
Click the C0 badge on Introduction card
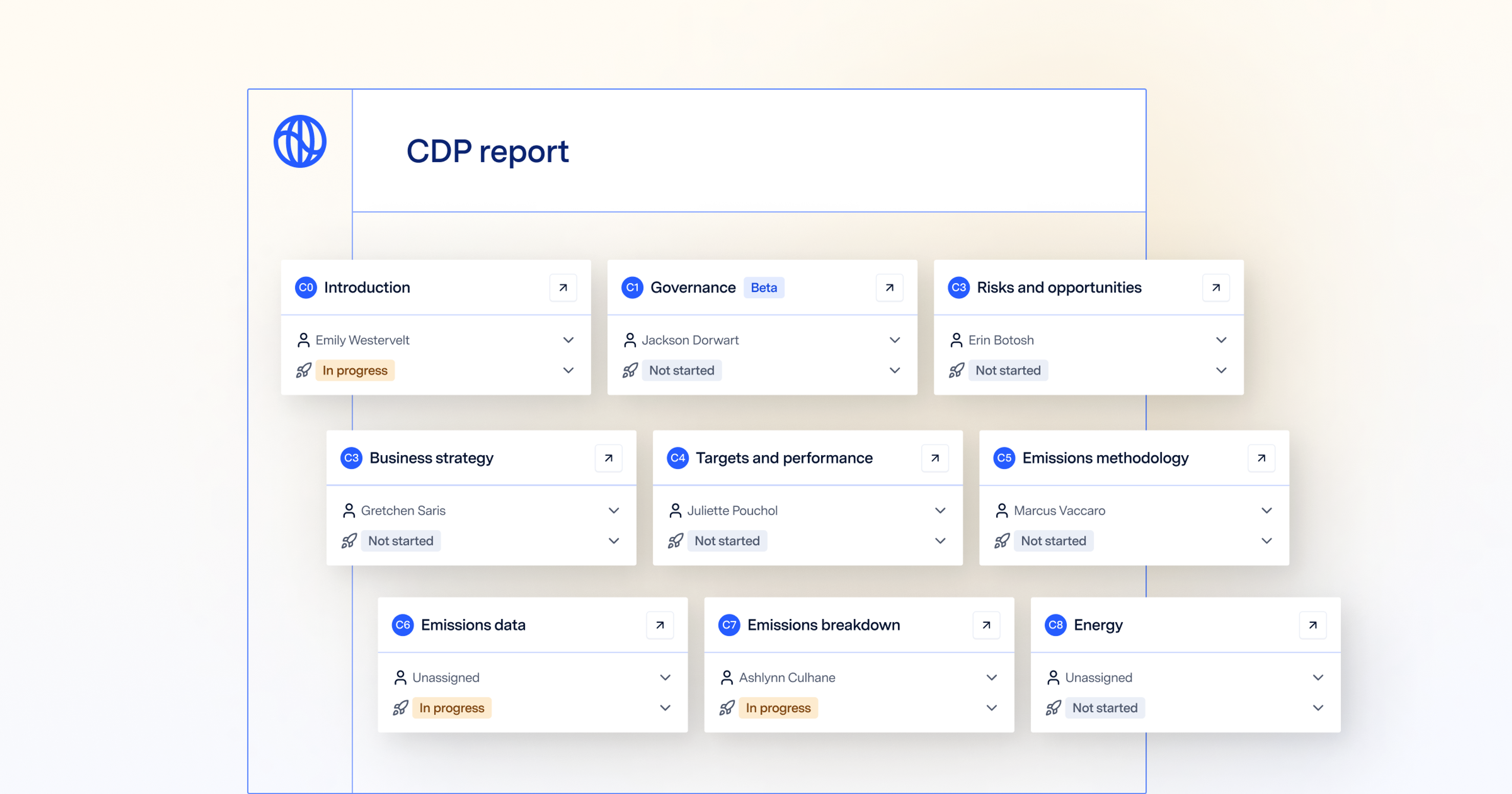[306, 288]
